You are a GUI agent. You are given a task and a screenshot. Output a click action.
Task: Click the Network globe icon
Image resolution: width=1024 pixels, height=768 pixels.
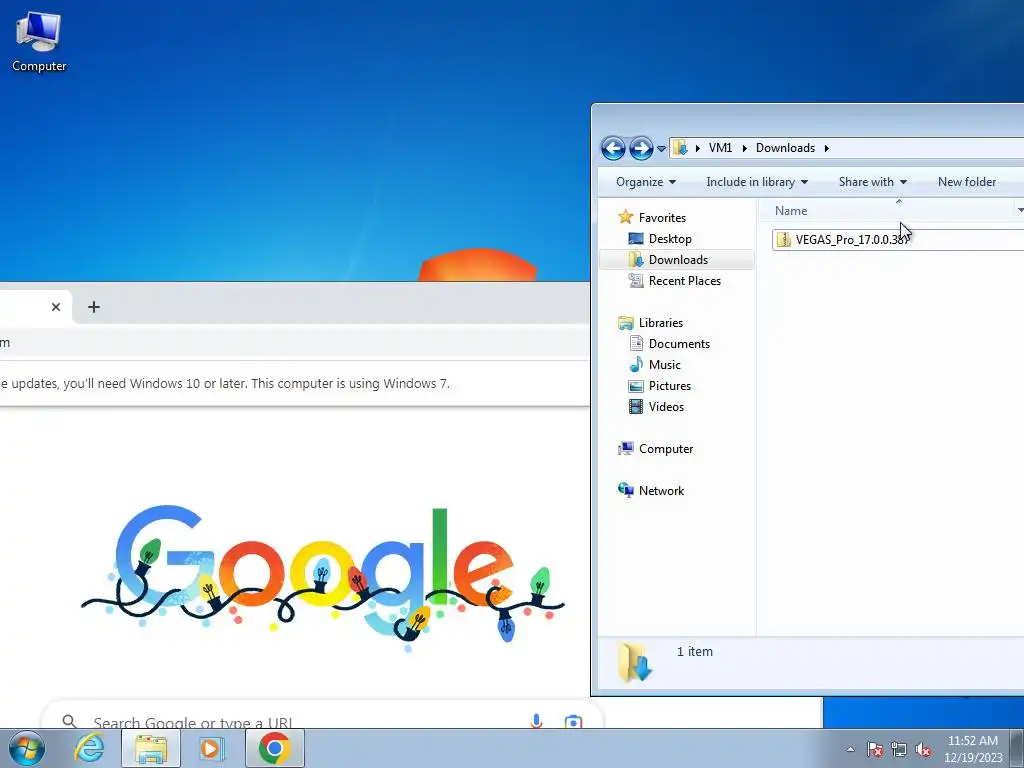coord(625,490)
